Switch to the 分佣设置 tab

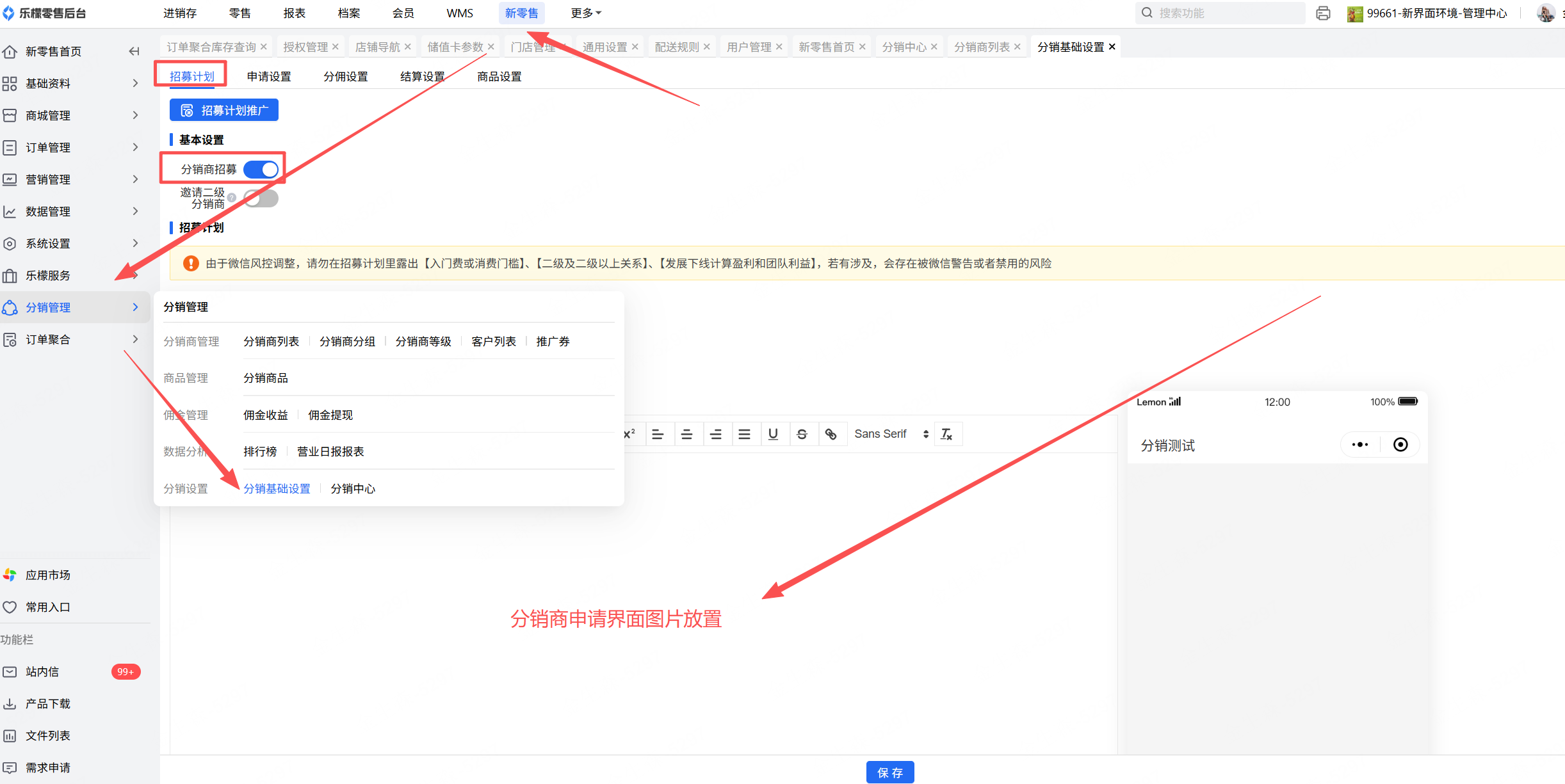point(345,76)
